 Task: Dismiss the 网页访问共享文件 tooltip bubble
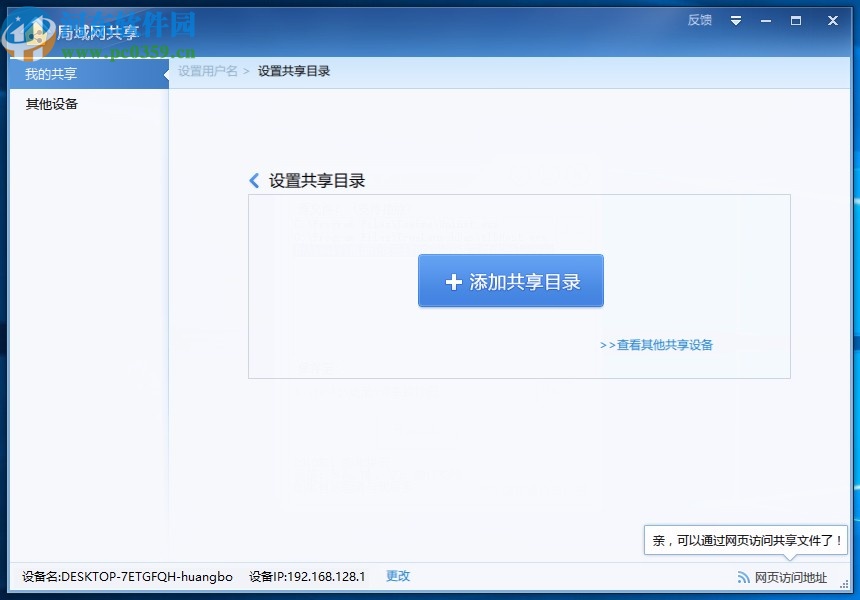[745, 539]
